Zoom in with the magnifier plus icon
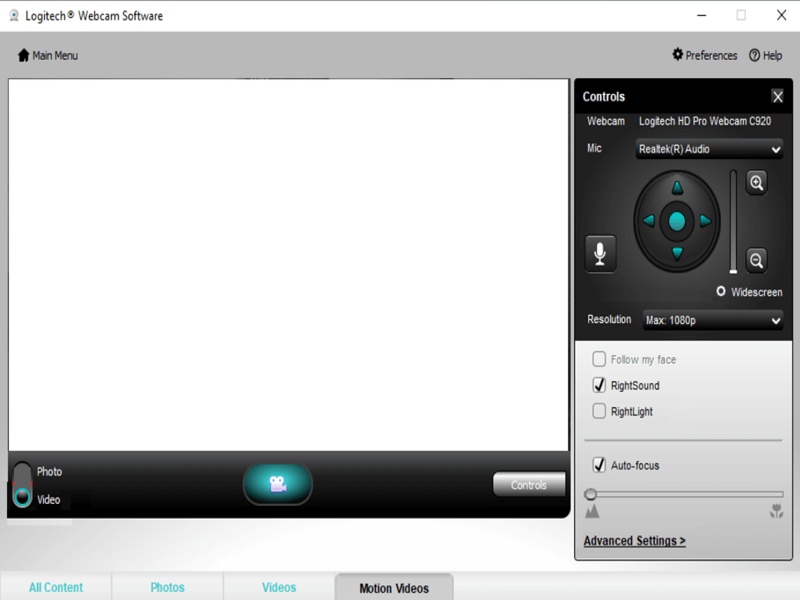 tap(757, 184)
